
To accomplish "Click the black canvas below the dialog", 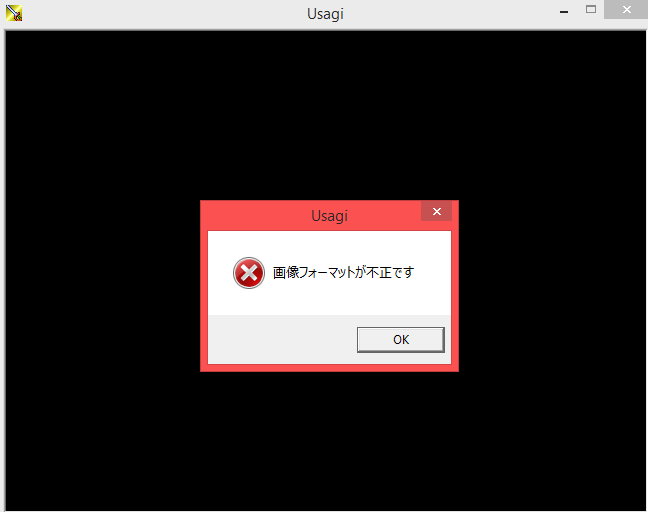I will coord(325,441).
